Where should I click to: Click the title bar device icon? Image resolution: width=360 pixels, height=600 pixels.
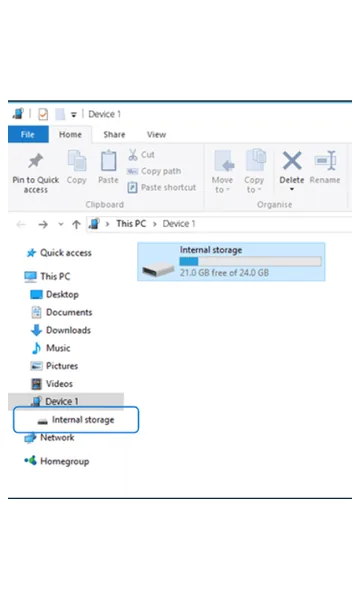[18, 114]
